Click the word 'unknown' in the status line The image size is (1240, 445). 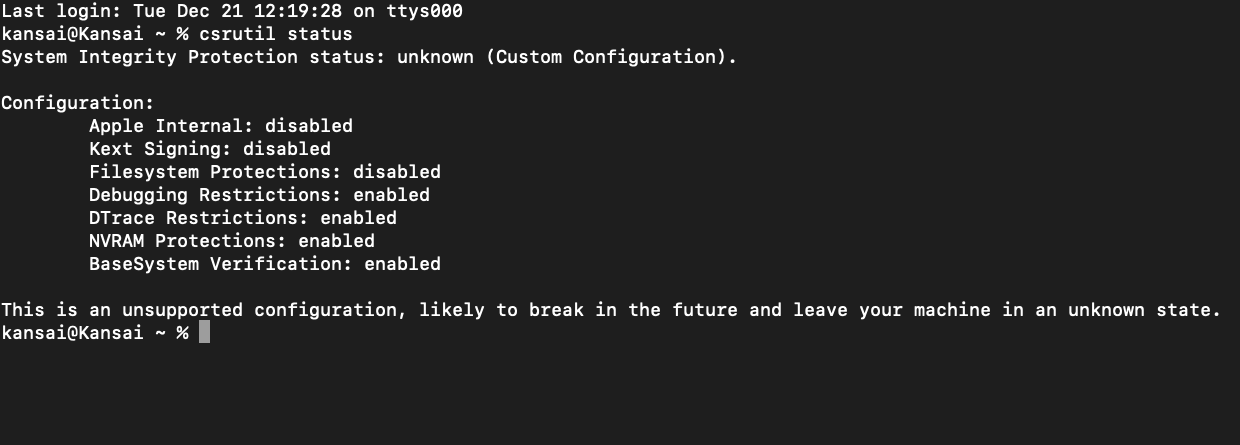435,57
